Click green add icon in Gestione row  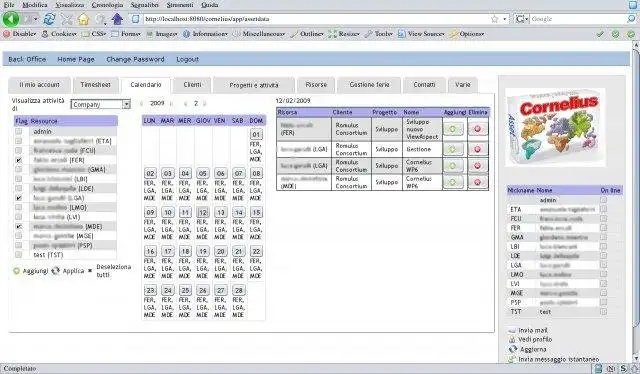[453, 149]
